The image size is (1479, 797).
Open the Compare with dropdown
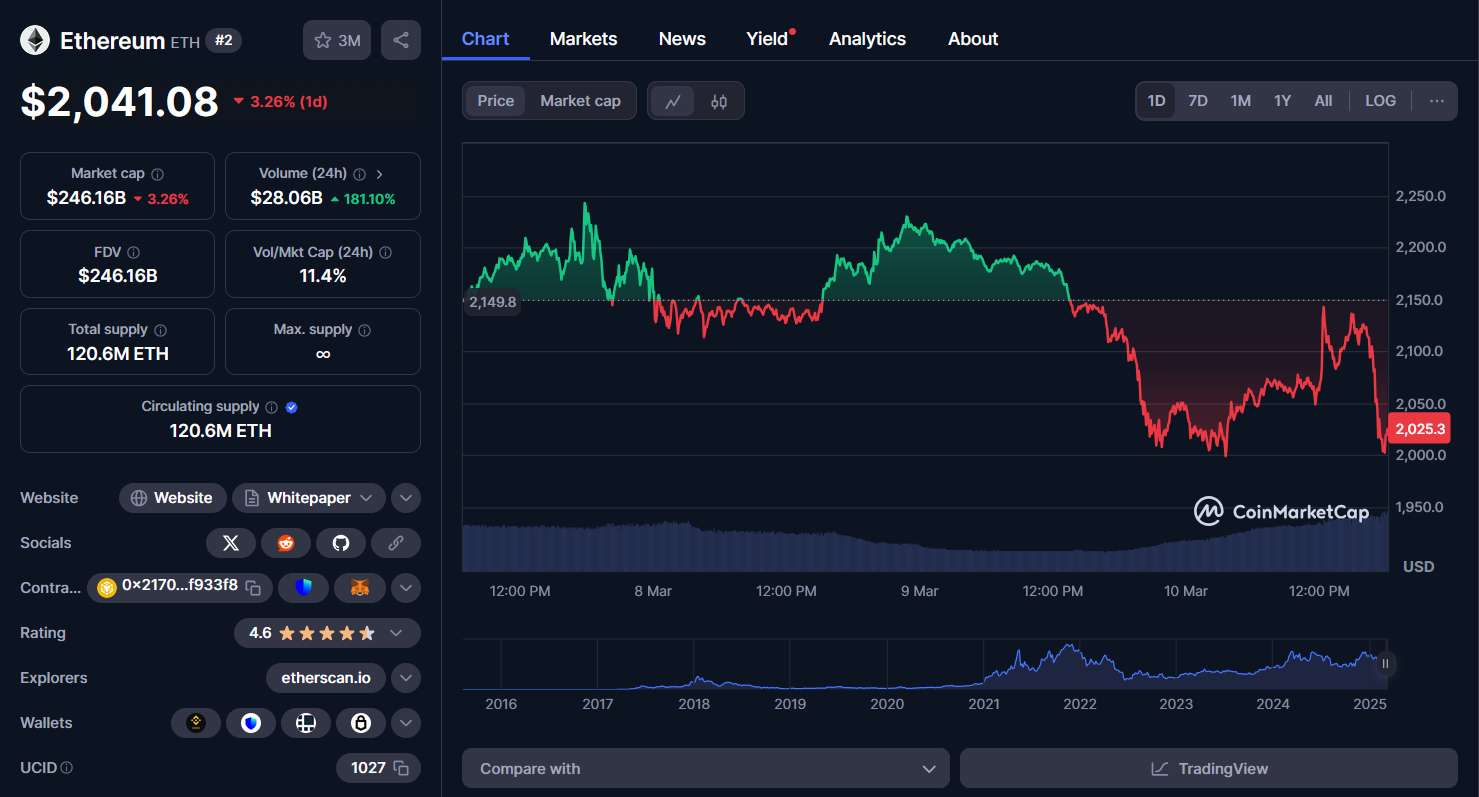point(706,769)
